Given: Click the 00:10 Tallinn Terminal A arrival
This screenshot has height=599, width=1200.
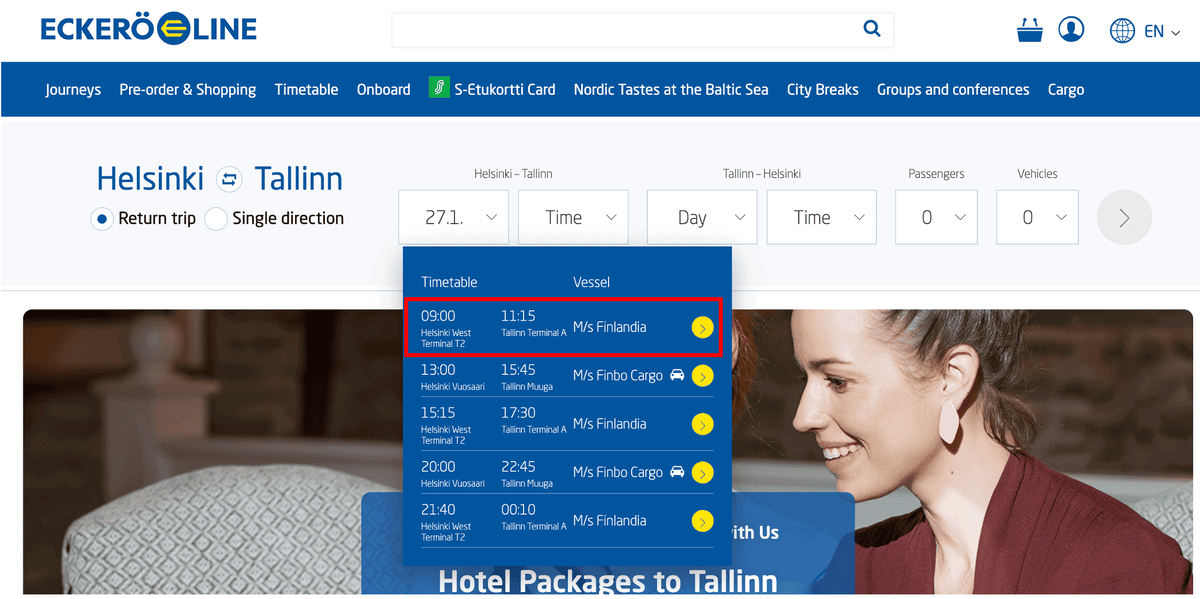Looking at the screenshot, I should click(534, 517).
